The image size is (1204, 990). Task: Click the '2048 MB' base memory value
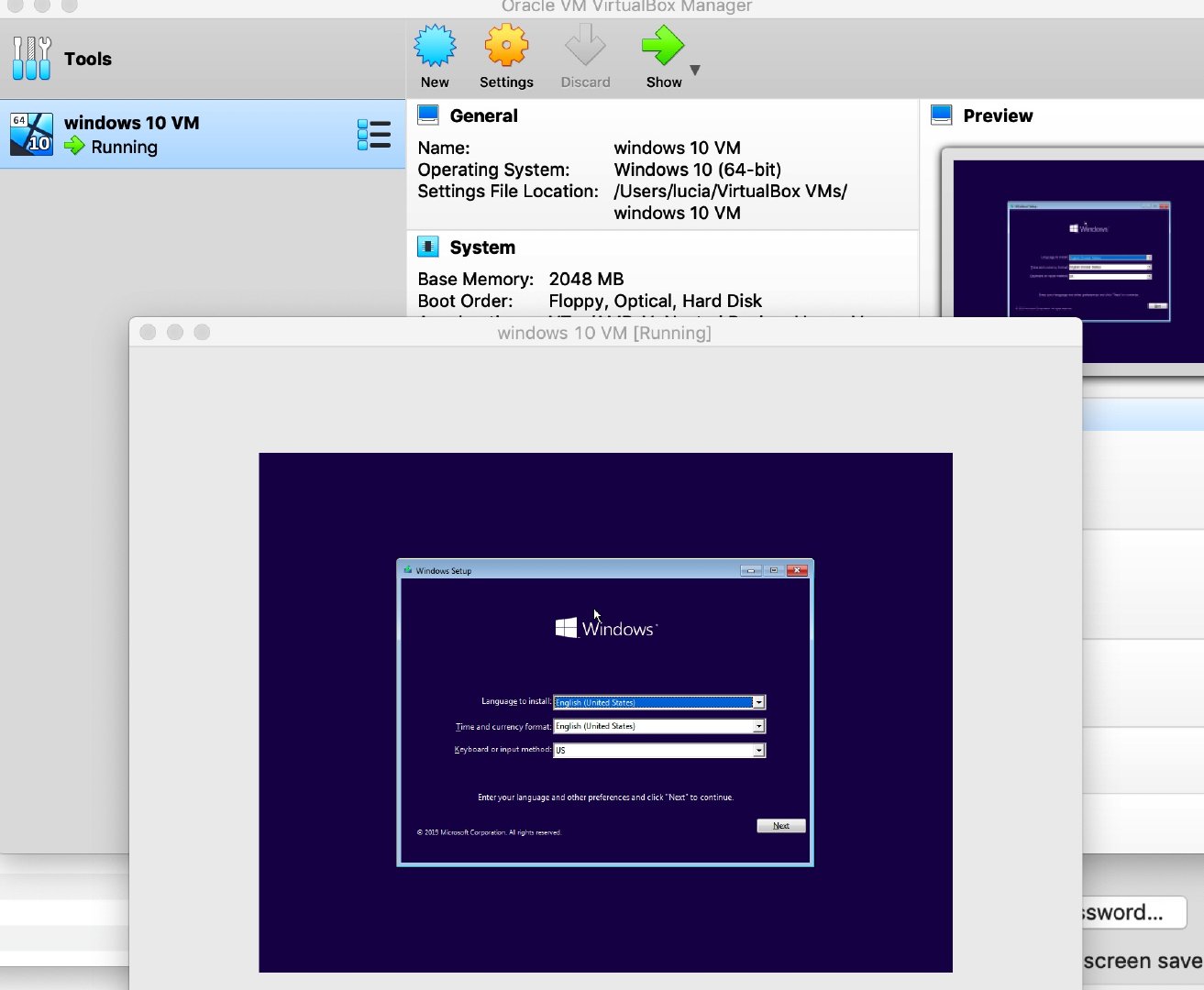(586, 279)
